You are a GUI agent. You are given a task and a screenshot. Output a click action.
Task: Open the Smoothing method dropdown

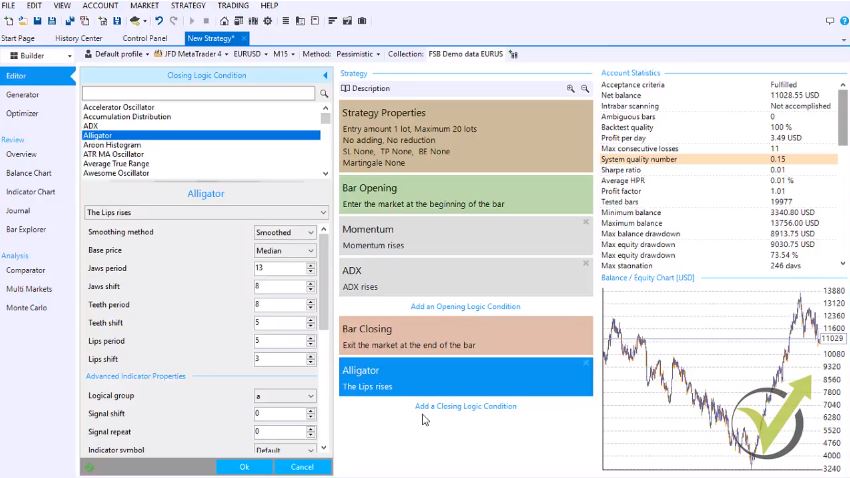click(x=285, y=233)
